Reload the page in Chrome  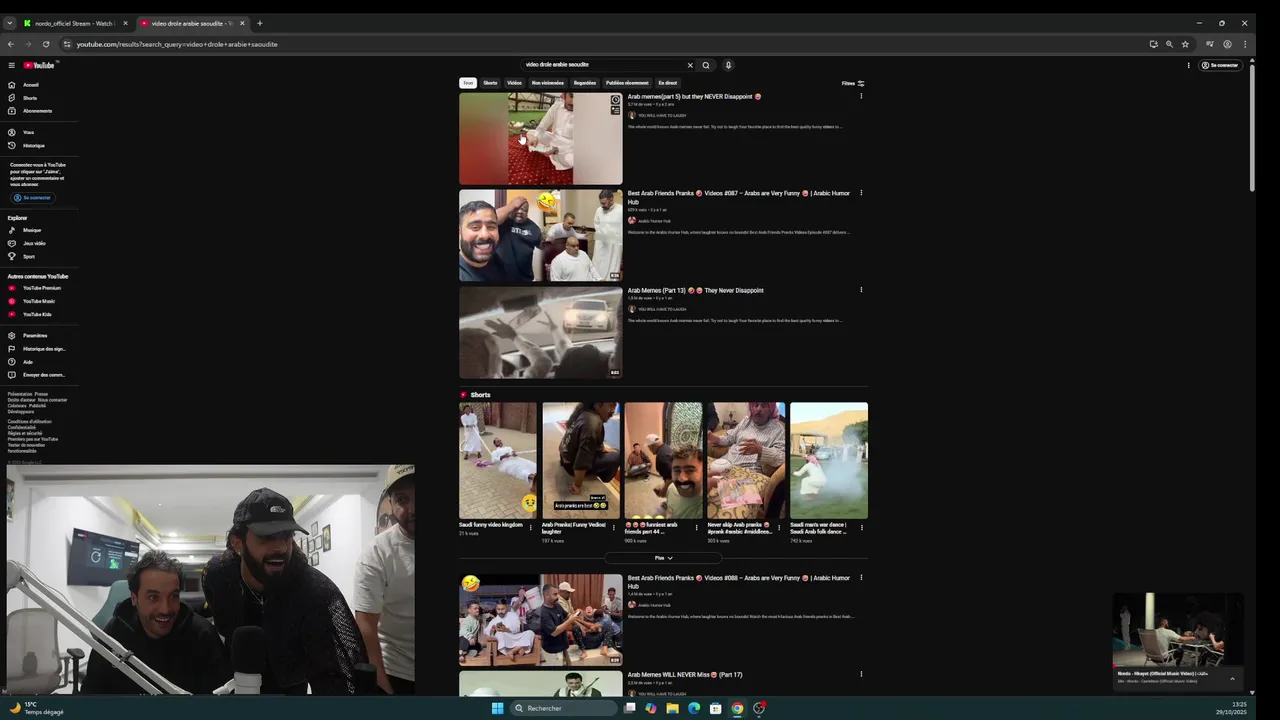click(46, 44)
